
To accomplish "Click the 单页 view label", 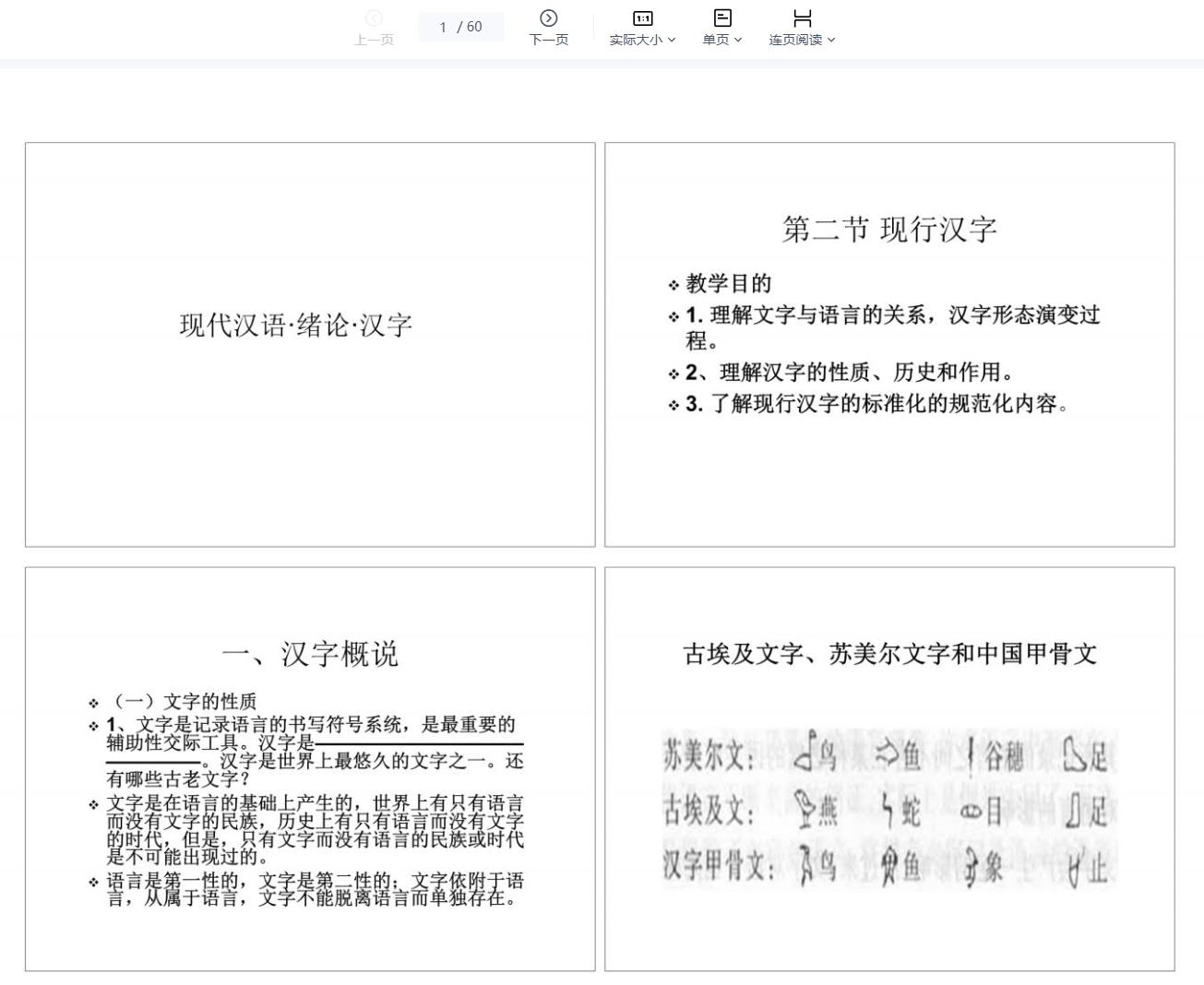I will click(715, 40).
